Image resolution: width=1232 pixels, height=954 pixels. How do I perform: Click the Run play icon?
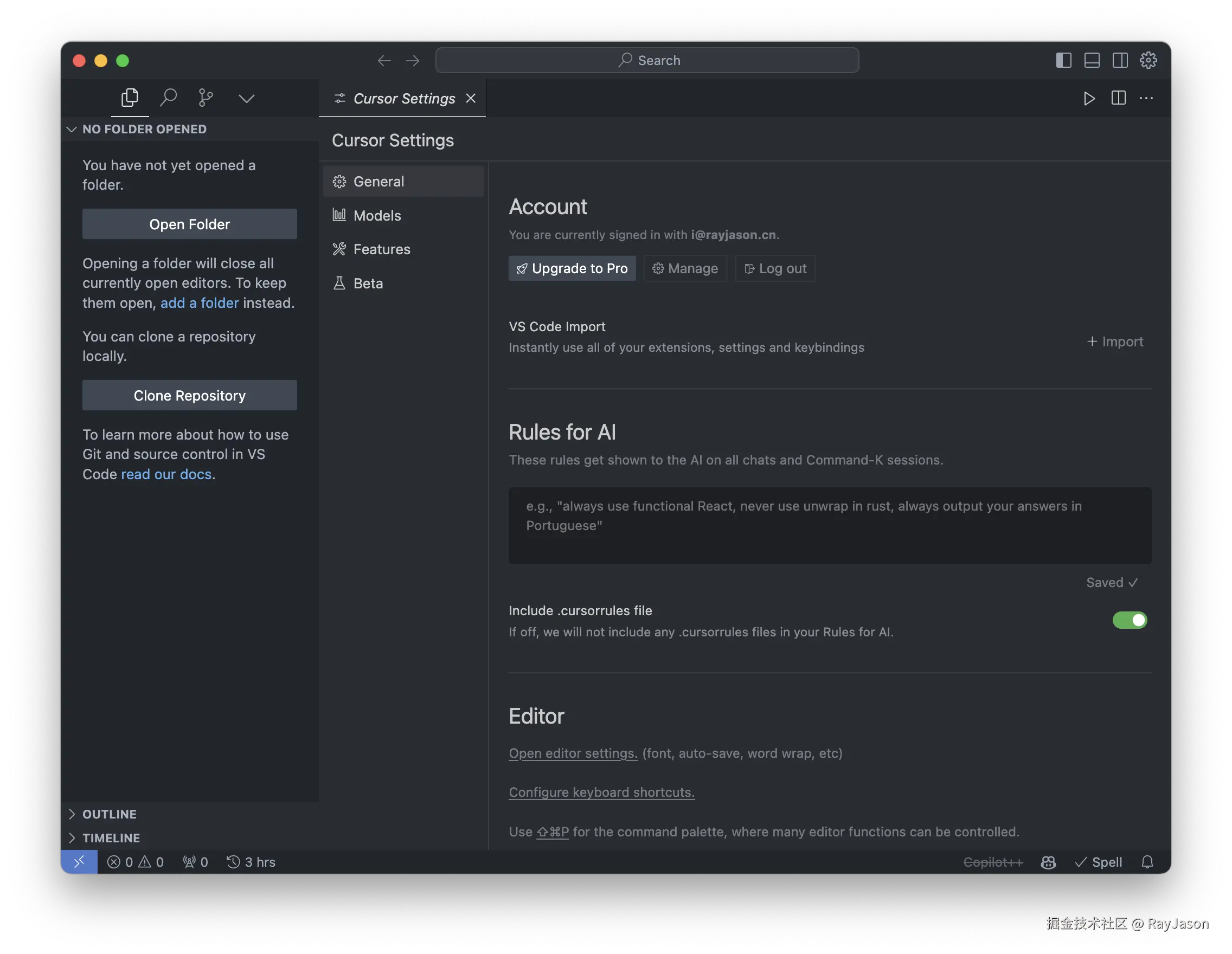[1089, 99]
